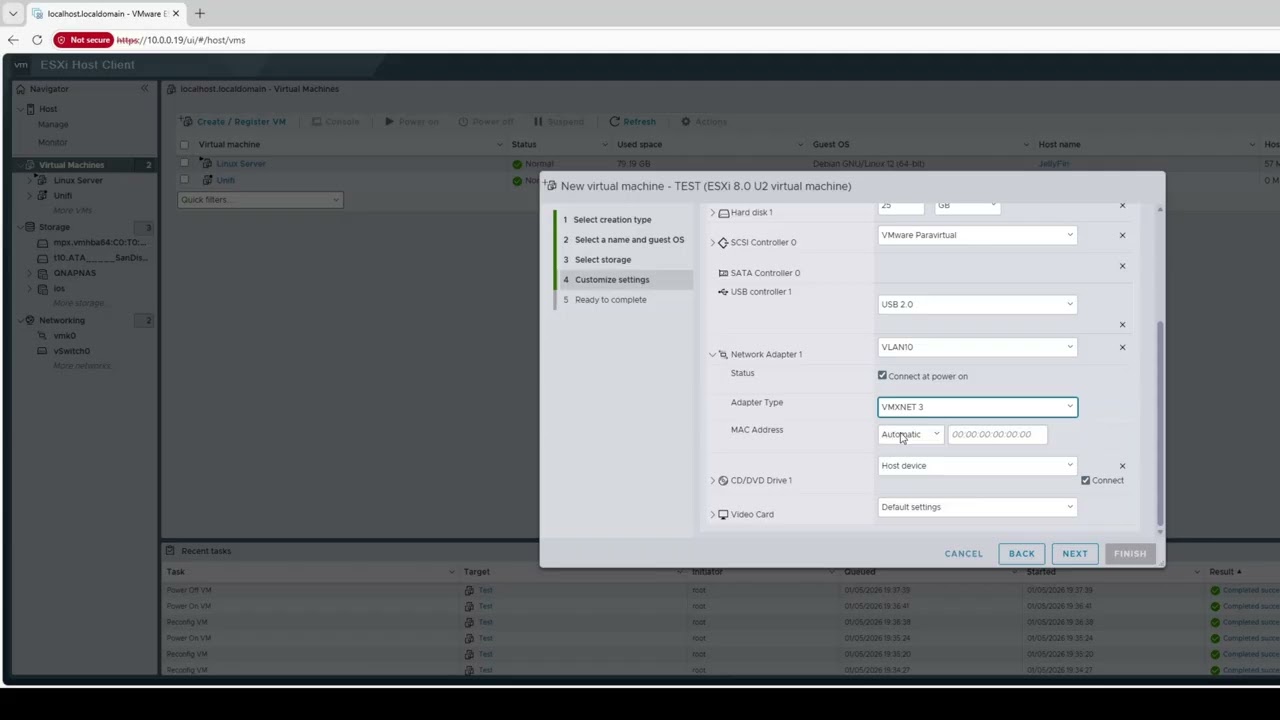Select step 4 Customize settings
Image resolution: width=1280 pixels, height=720 pixels.
[x=623, y=280]
